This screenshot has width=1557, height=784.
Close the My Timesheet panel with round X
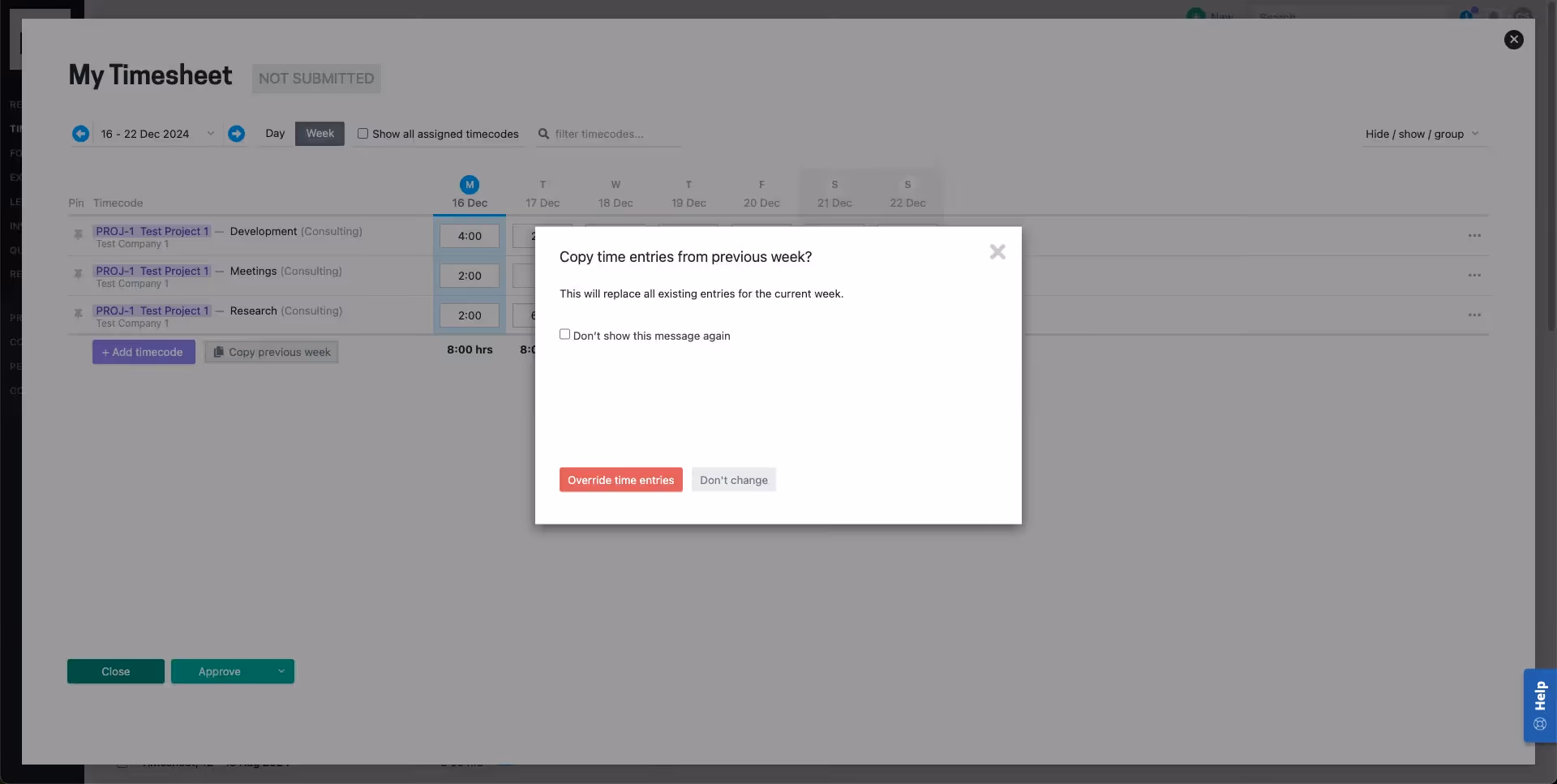coord(1513,40)
